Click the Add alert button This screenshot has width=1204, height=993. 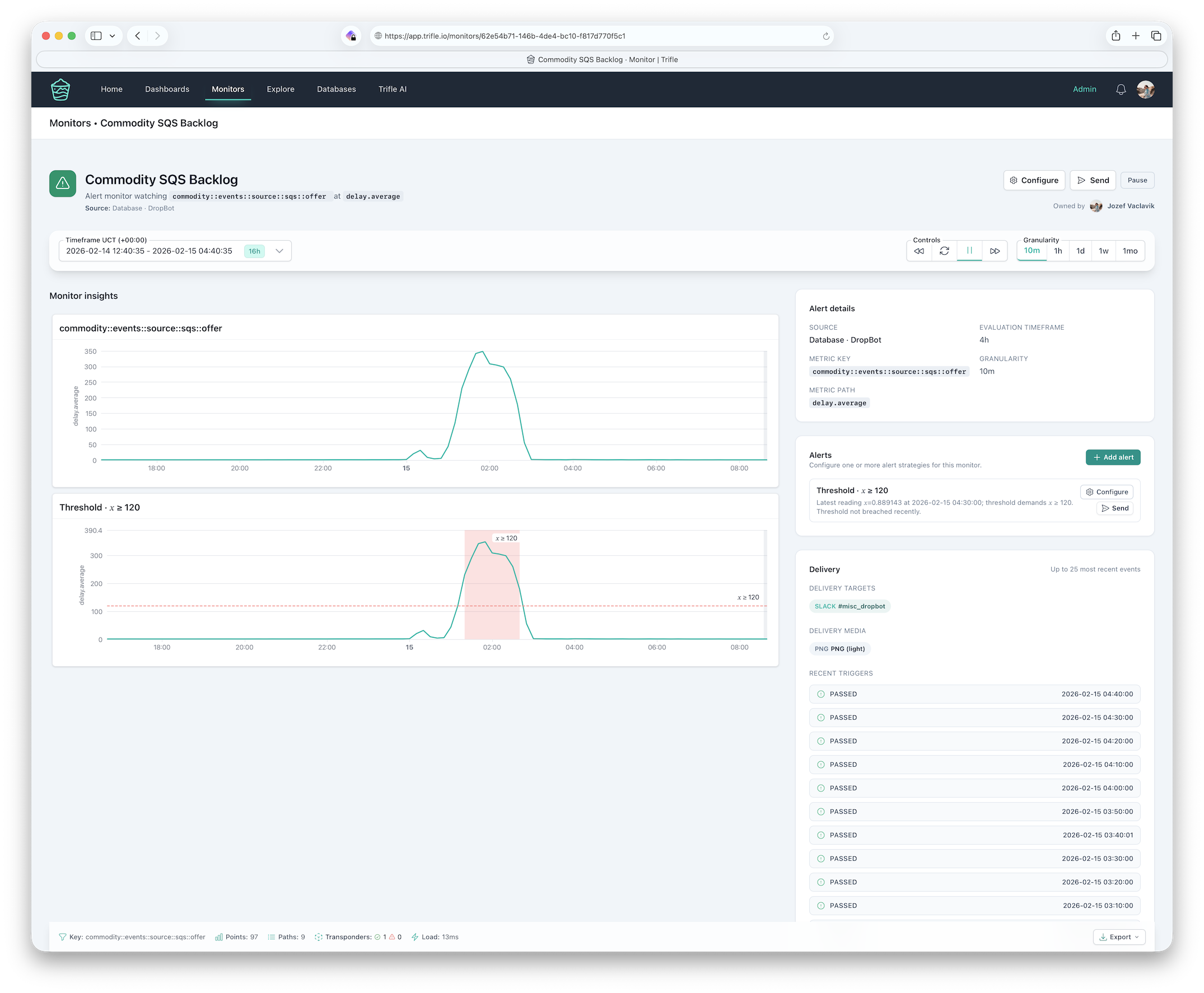(x=1113, y=457)
